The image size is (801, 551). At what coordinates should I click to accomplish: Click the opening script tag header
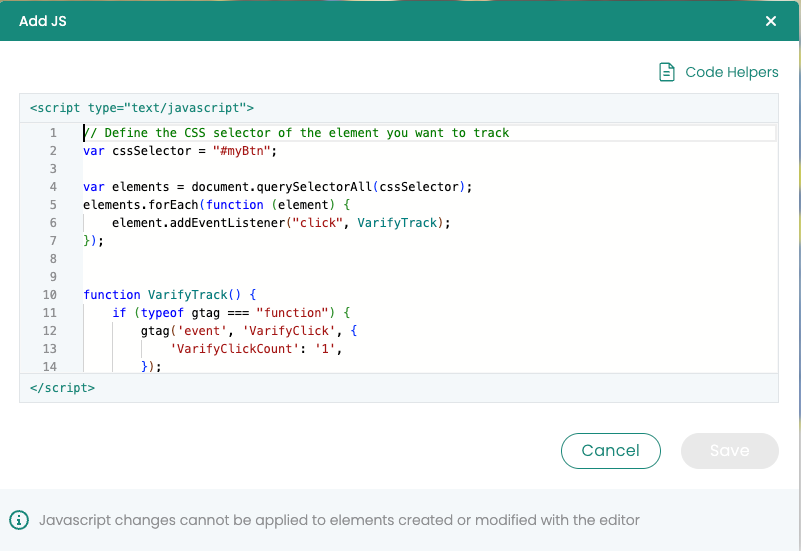(x=142, y=108)
